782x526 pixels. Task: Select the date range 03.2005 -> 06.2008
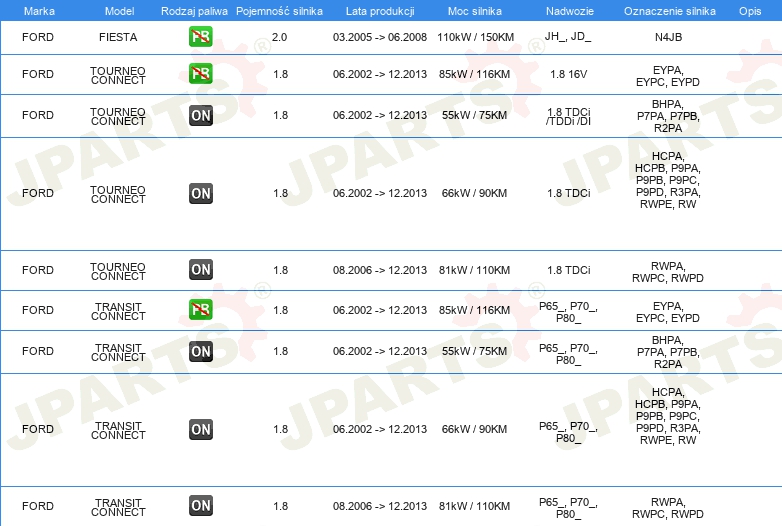click(x=380, y=37)
